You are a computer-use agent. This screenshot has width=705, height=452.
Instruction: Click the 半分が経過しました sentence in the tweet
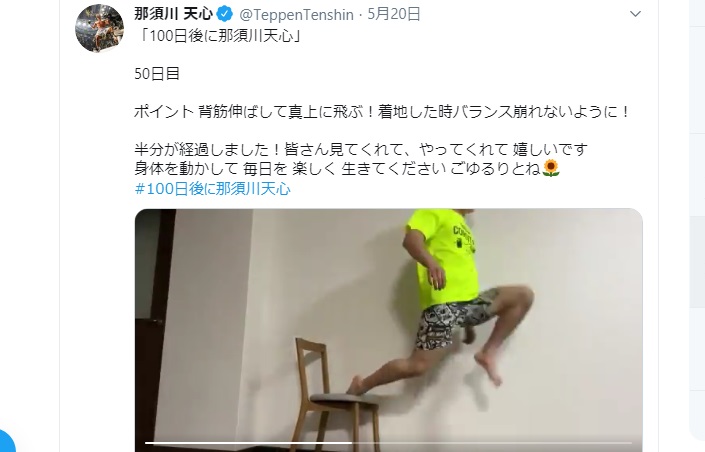click(x=361, y=149)
